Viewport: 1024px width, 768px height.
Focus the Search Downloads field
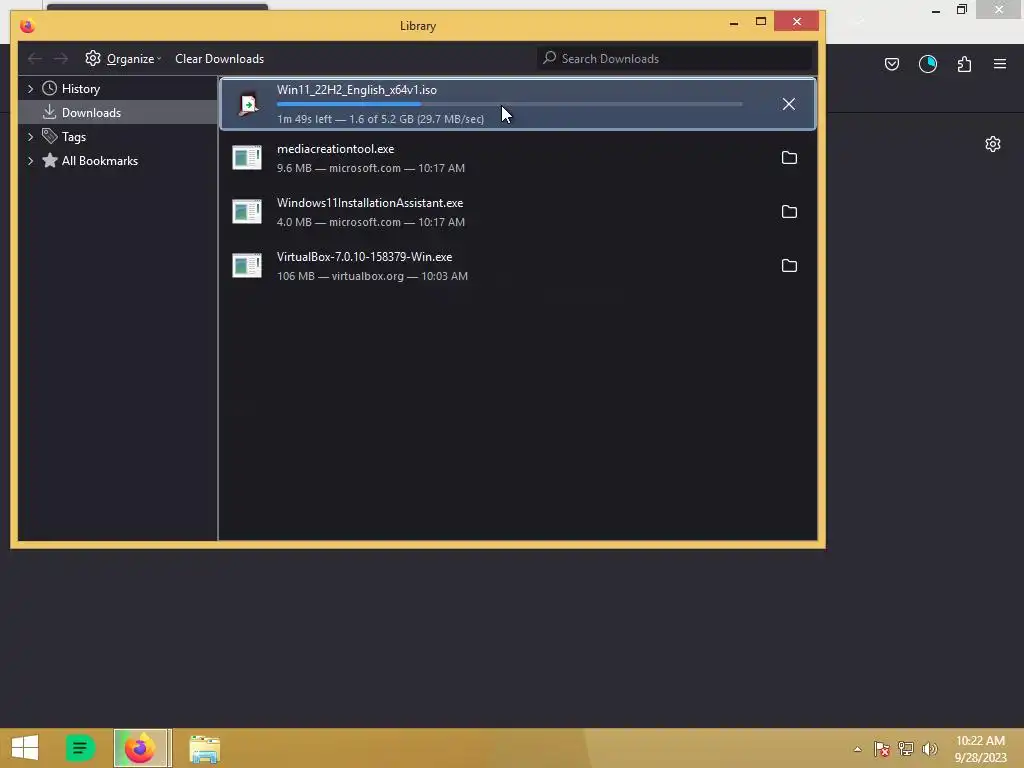tap(675, 59)
